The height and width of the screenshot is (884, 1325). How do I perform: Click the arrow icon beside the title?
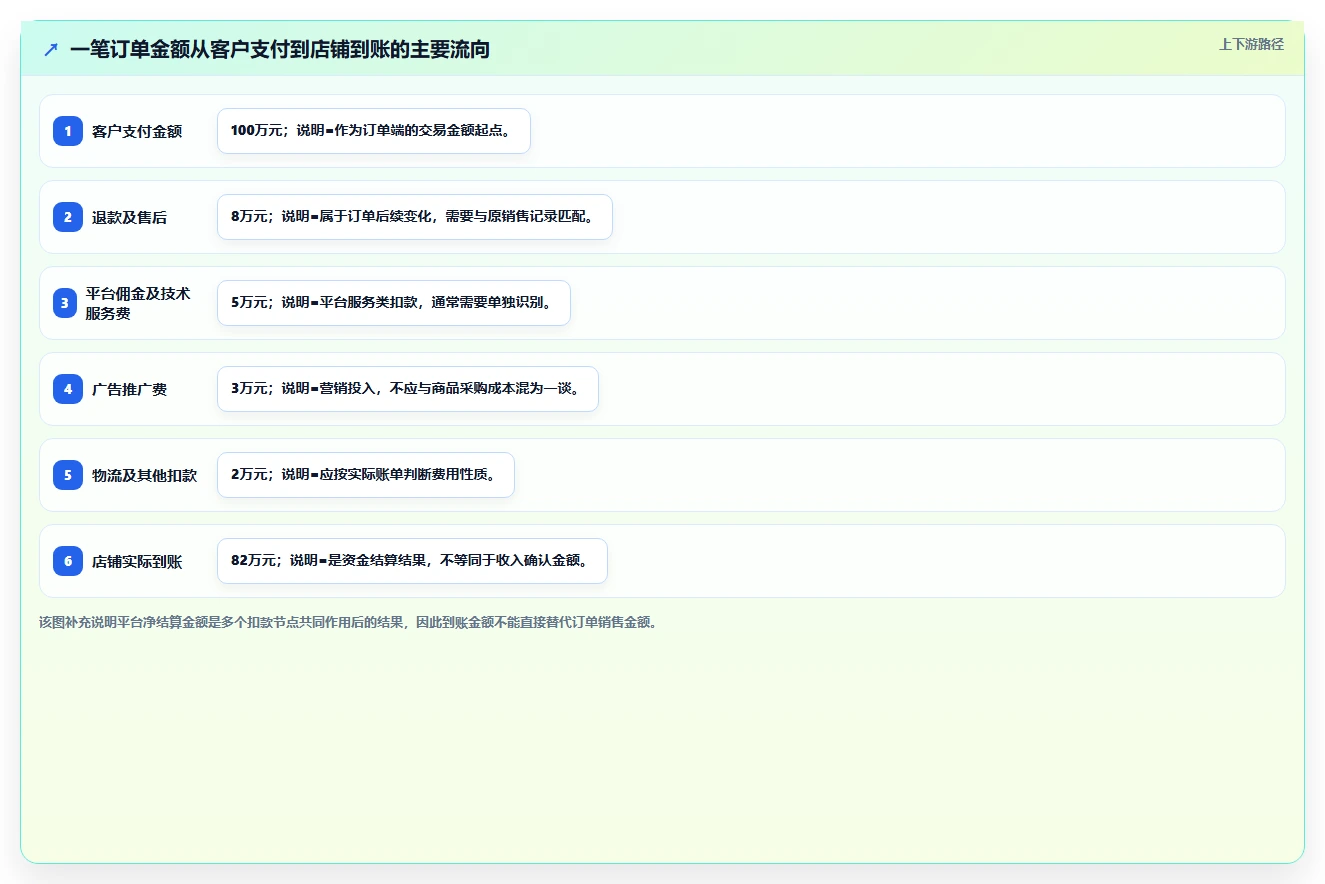click(51, 49)
